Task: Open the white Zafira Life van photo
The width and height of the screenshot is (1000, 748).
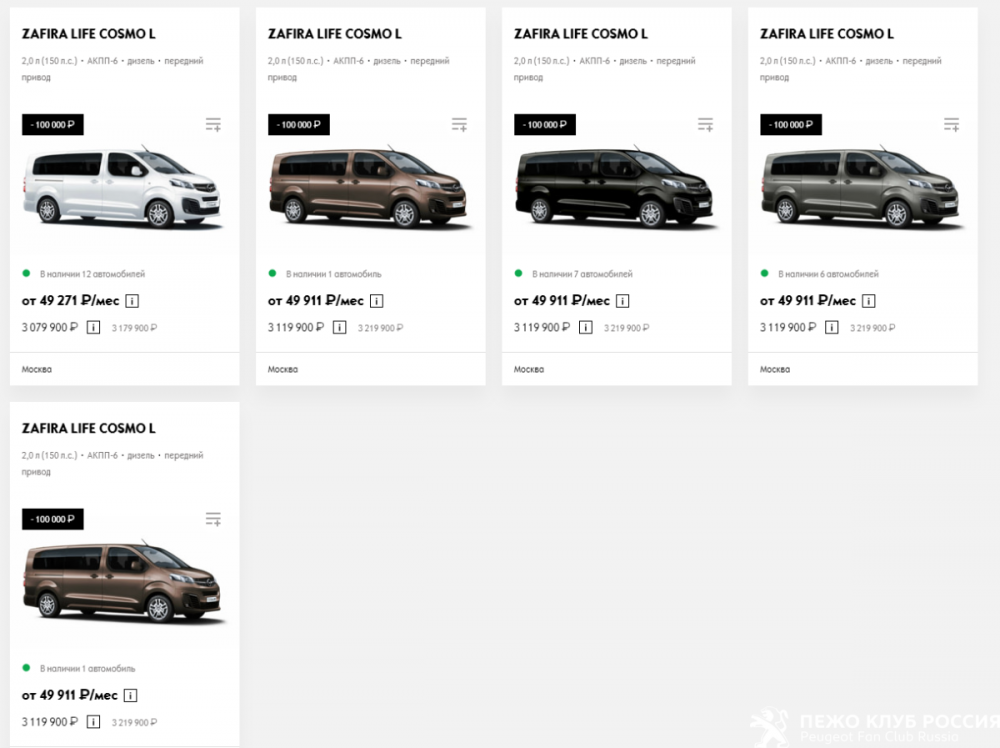Action: (x=124, y=188)
